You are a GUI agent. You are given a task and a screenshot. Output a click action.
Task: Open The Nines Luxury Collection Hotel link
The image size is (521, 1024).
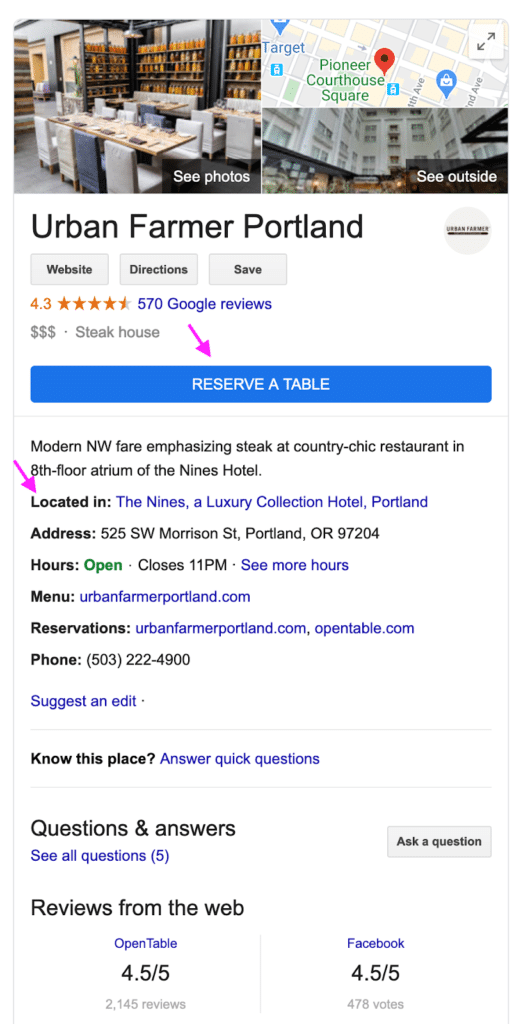click(x=272, y=502)
